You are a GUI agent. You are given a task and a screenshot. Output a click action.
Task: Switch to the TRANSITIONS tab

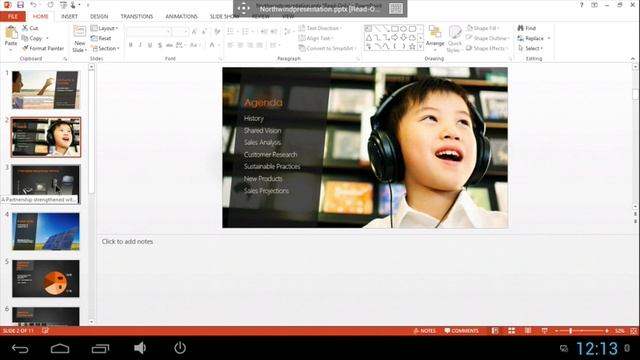tap(137, 16)
